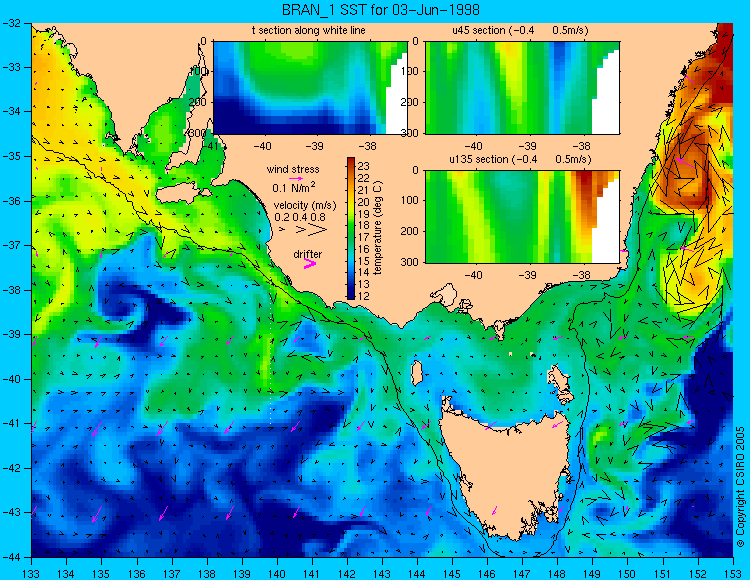Click the 'velocity (m/s)' legend label
This screenshot has width=750, height=580.
click(305, 205)
